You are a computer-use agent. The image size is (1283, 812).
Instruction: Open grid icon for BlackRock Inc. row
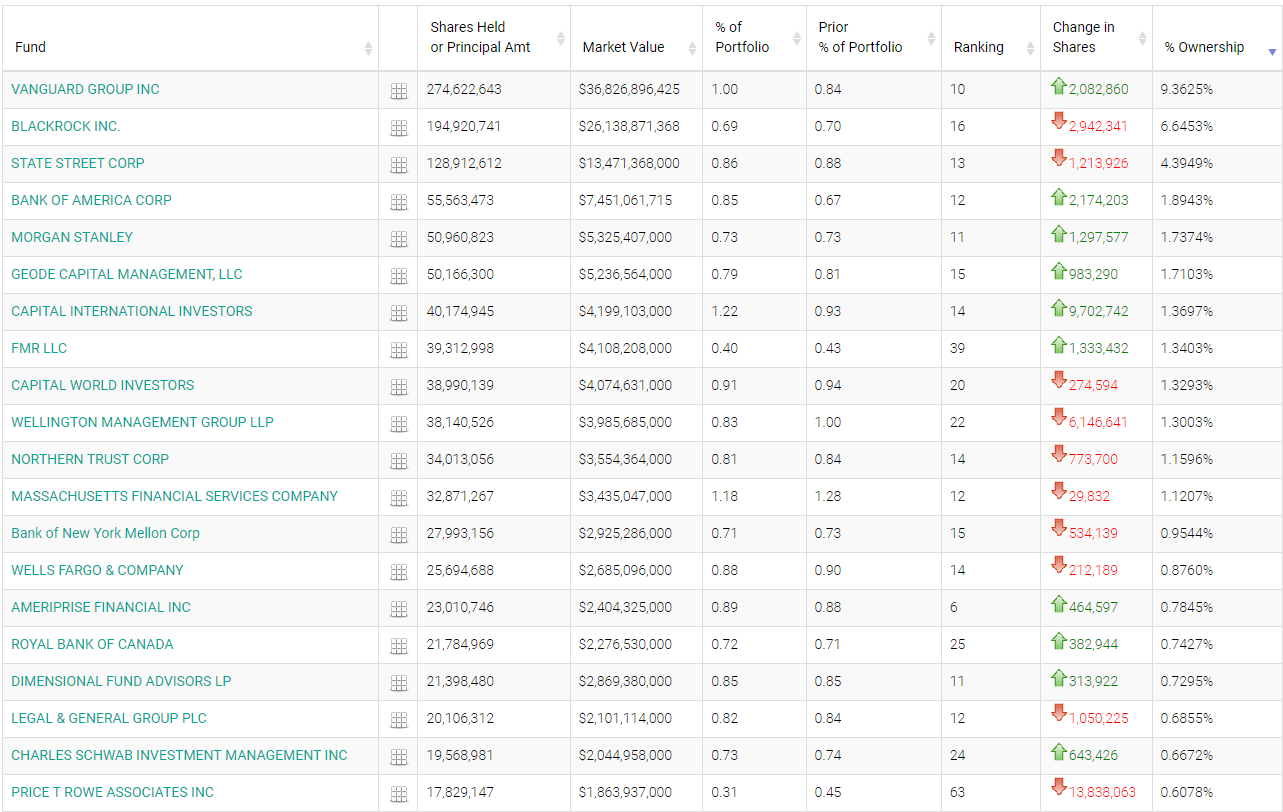click(x=399, y=128)
